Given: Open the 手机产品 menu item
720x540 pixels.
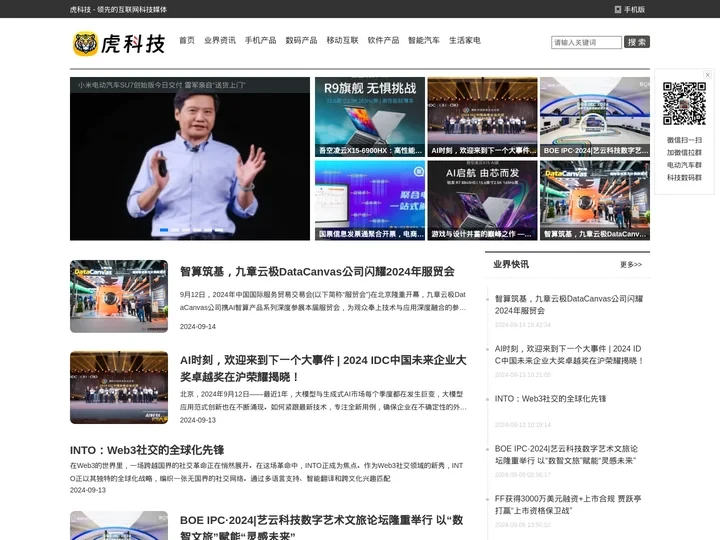Looking at the screenshot, I should 260,40.
